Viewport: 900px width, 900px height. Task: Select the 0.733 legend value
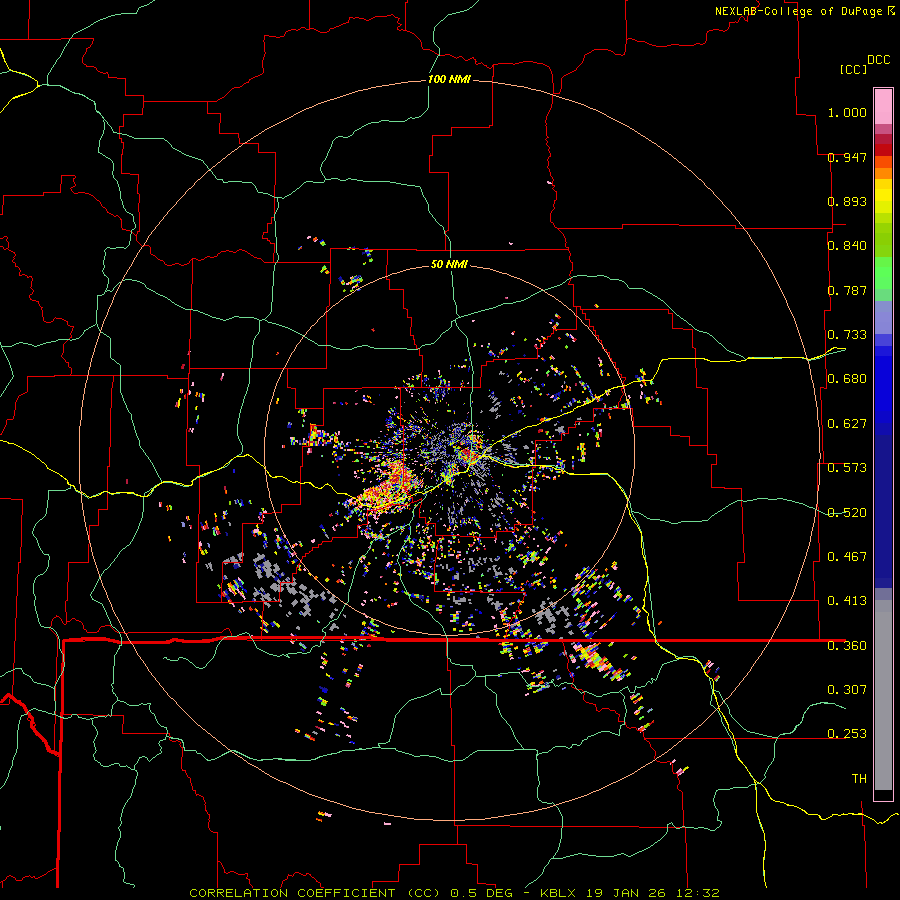847,335
